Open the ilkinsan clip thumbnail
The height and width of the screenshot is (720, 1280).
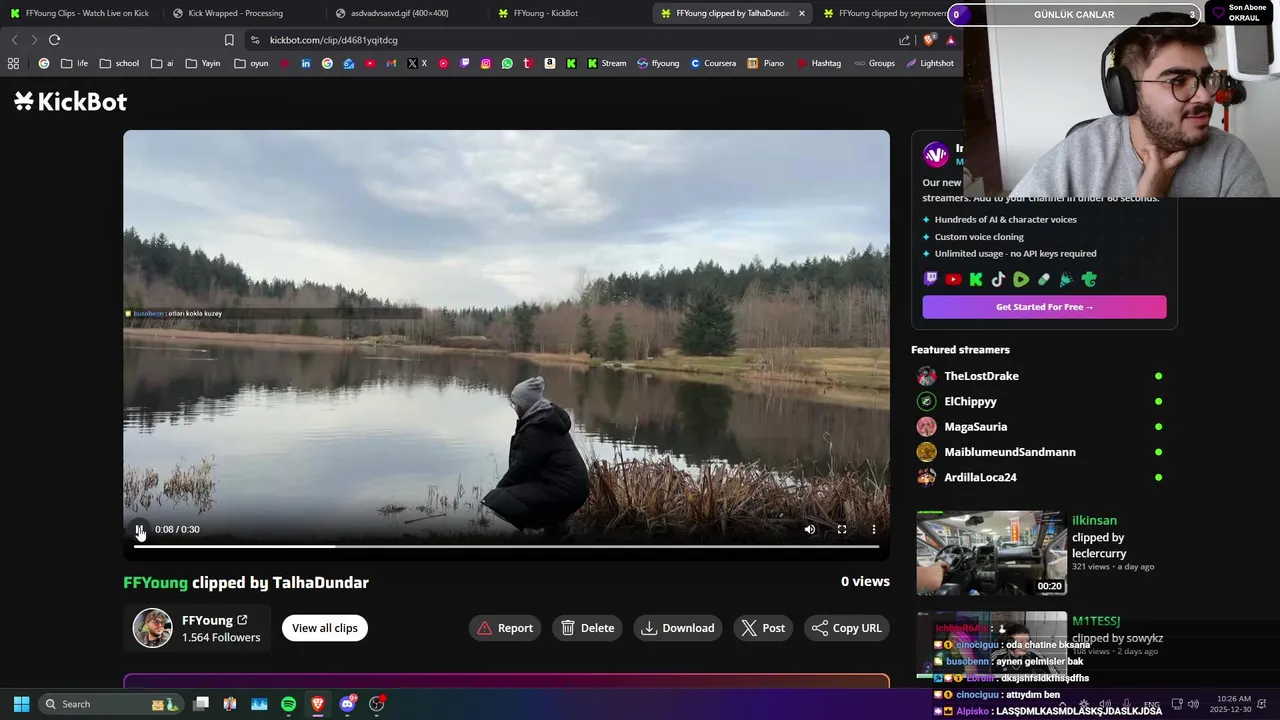[991, 553]
